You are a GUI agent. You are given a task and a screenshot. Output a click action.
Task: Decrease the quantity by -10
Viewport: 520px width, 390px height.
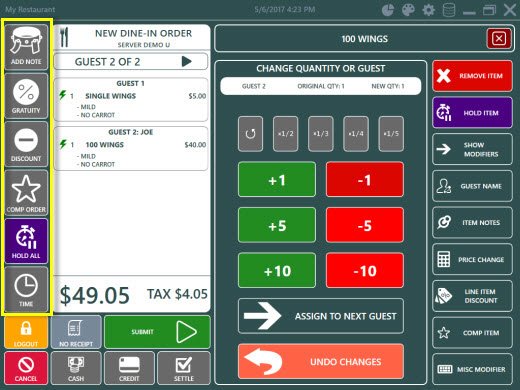365,270
